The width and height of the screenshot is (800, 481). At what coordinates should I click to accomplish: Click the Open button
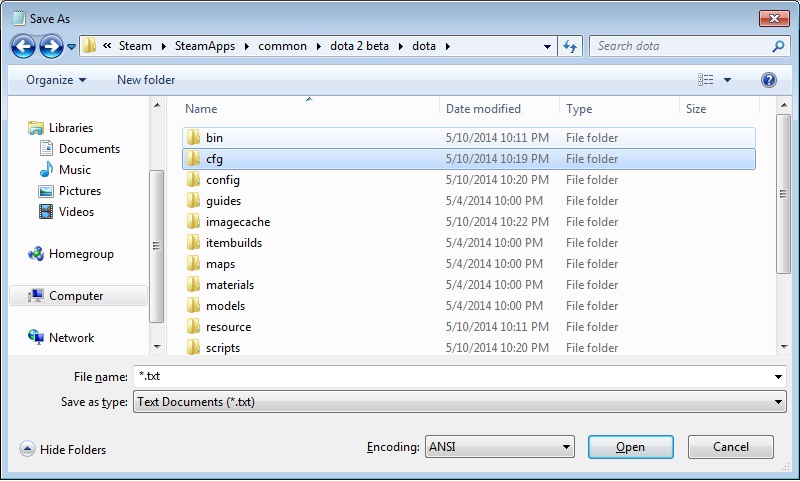(x=631, y=447)
